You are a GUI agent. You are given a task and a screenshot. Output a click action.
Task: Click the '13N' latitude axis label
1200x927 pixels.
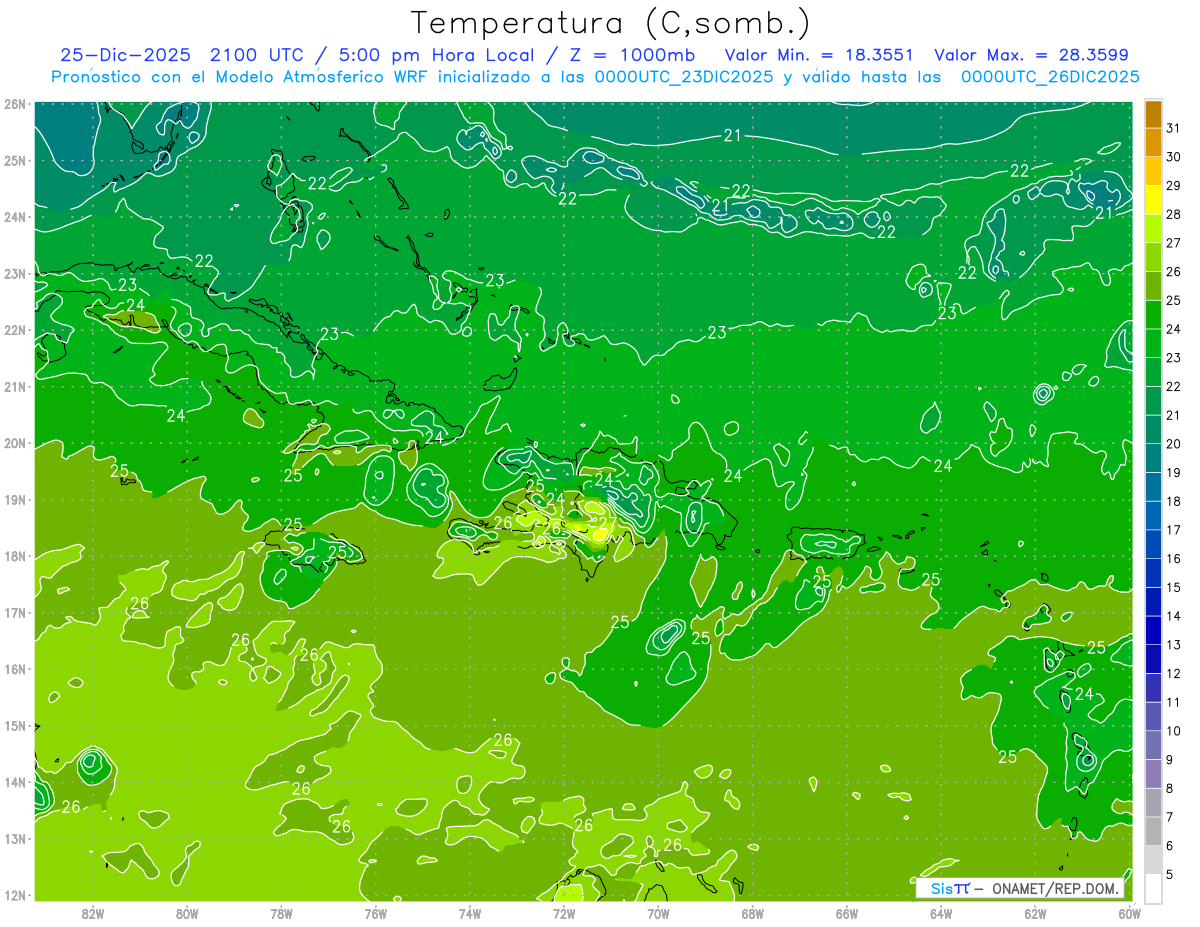coord(15,839)
